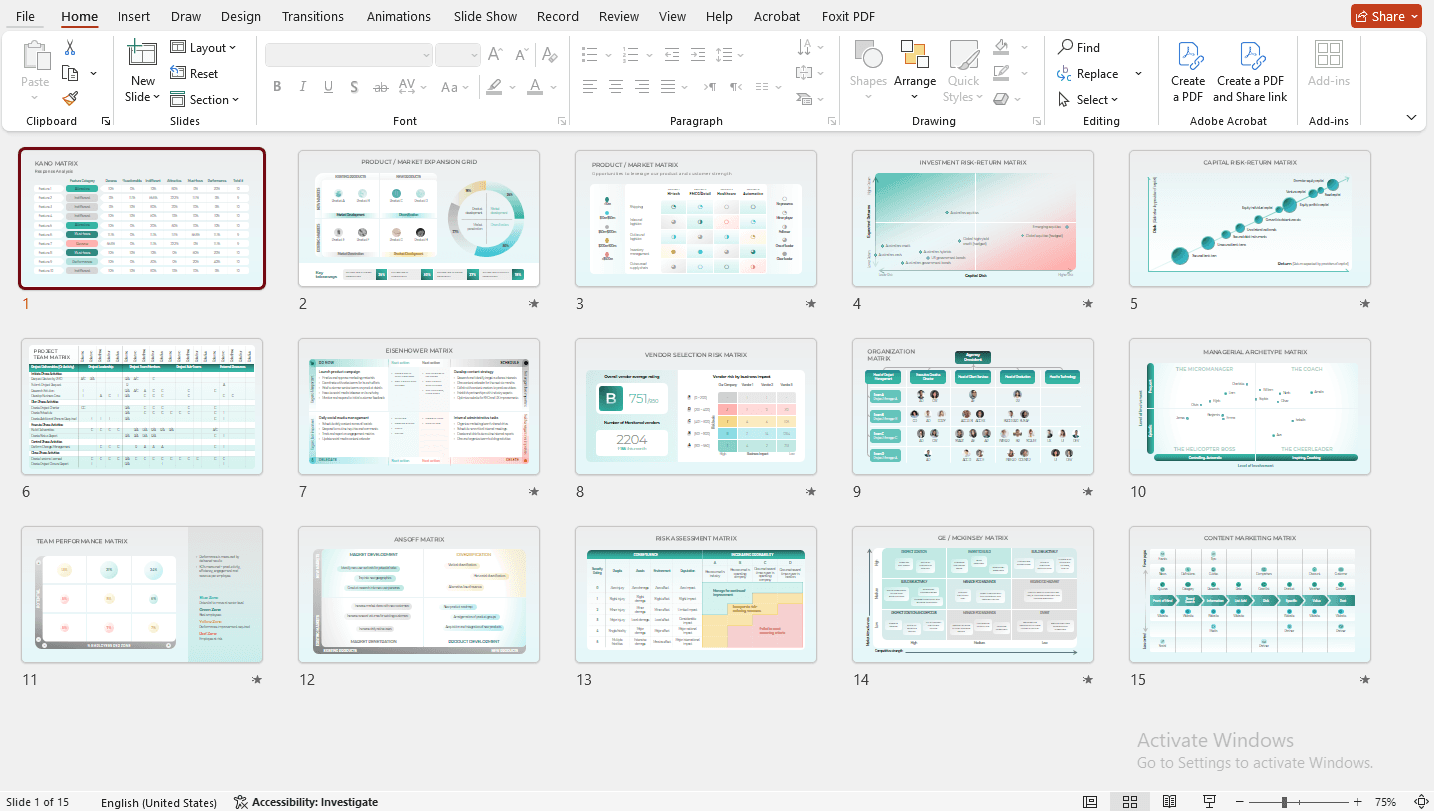The width and height of the screenshot is (1434, 811).
Task: Click the Find magnifier icon
Action: tap(1066, 47)
